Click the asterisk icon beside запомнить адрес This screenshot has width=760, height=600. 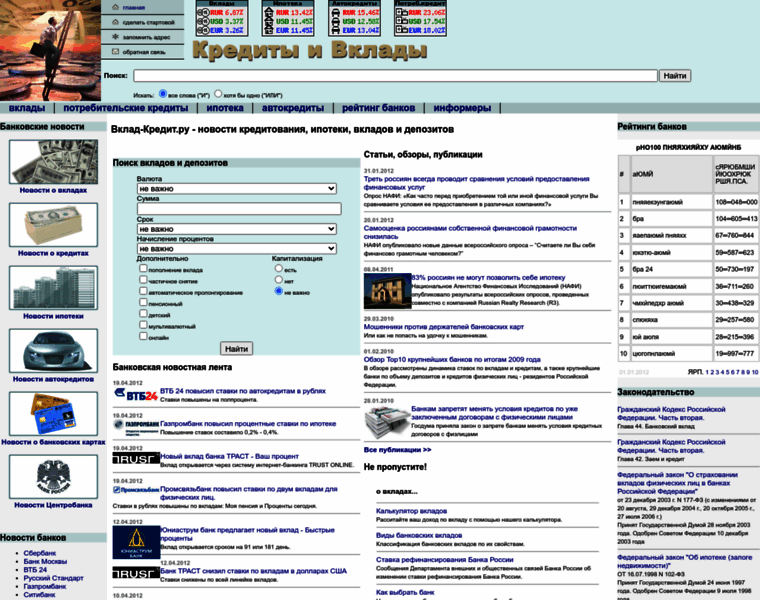(x=115, y=37)
